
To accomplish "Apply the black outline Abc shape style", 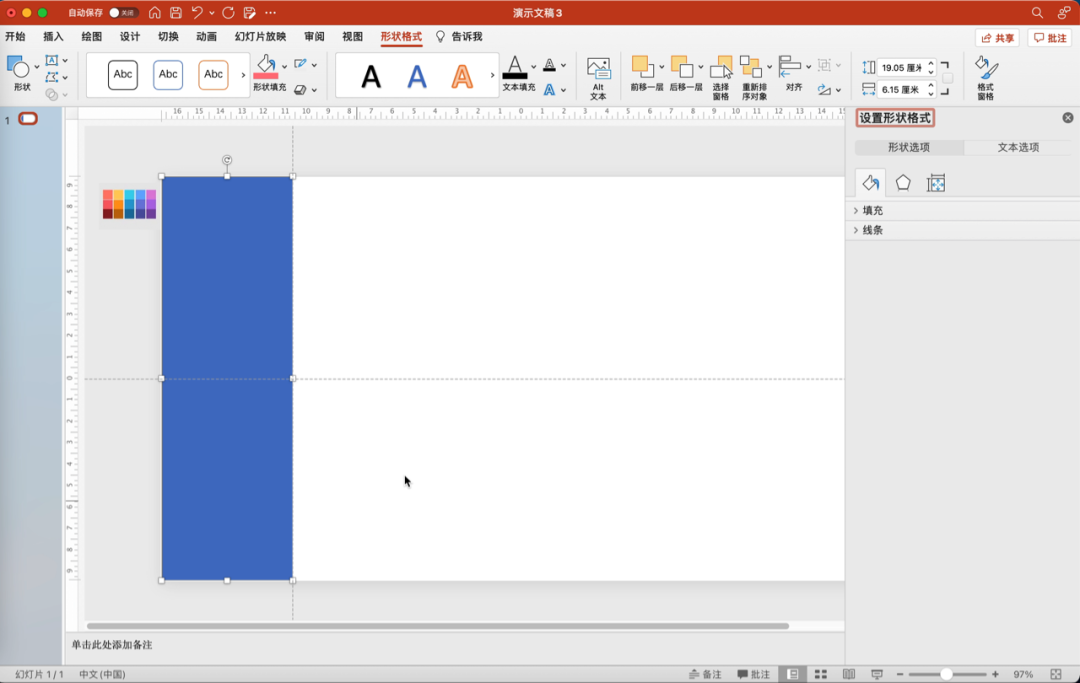I will pos(123,74).
